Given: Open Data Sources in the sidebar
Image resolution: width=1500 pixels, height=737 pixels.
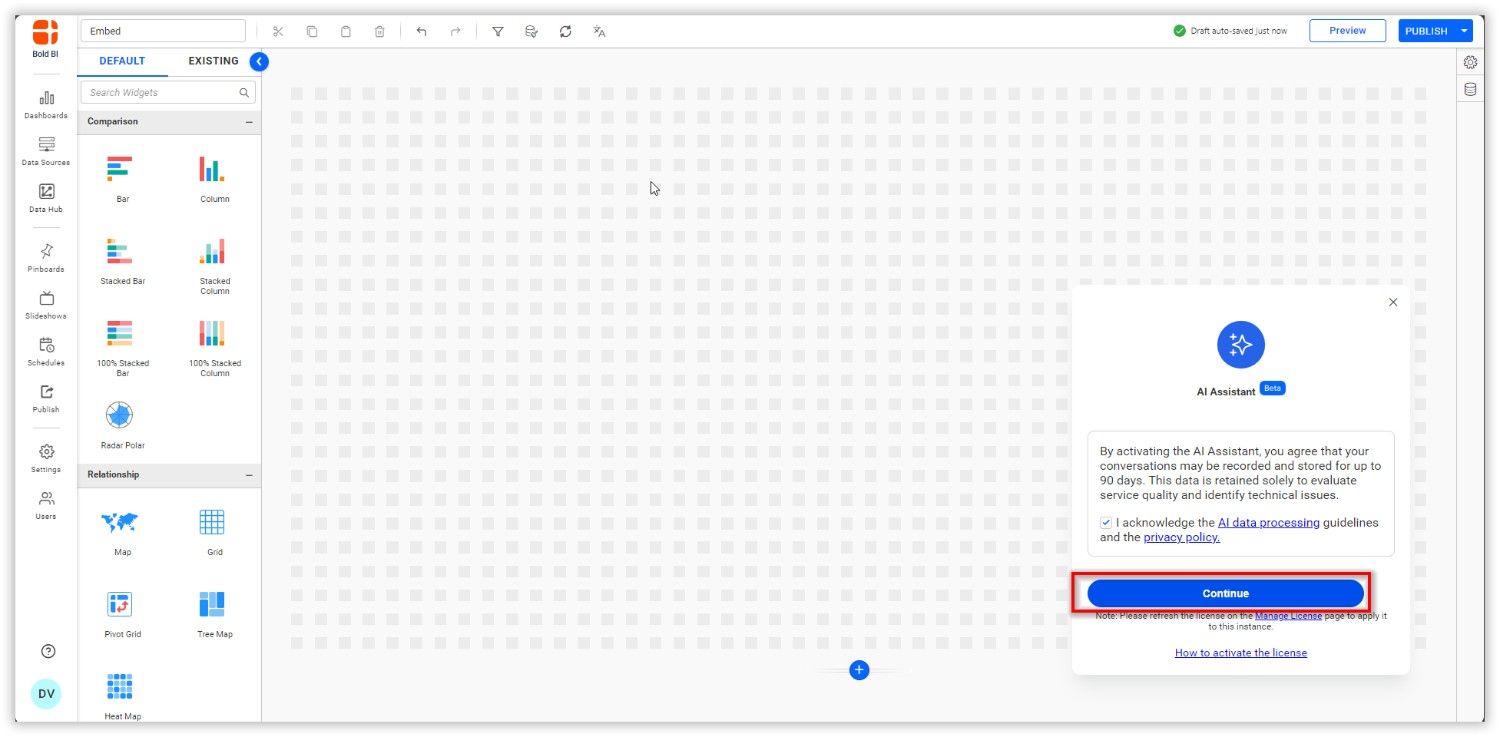Looking at the screenshot, I should (x=46, y=151).
